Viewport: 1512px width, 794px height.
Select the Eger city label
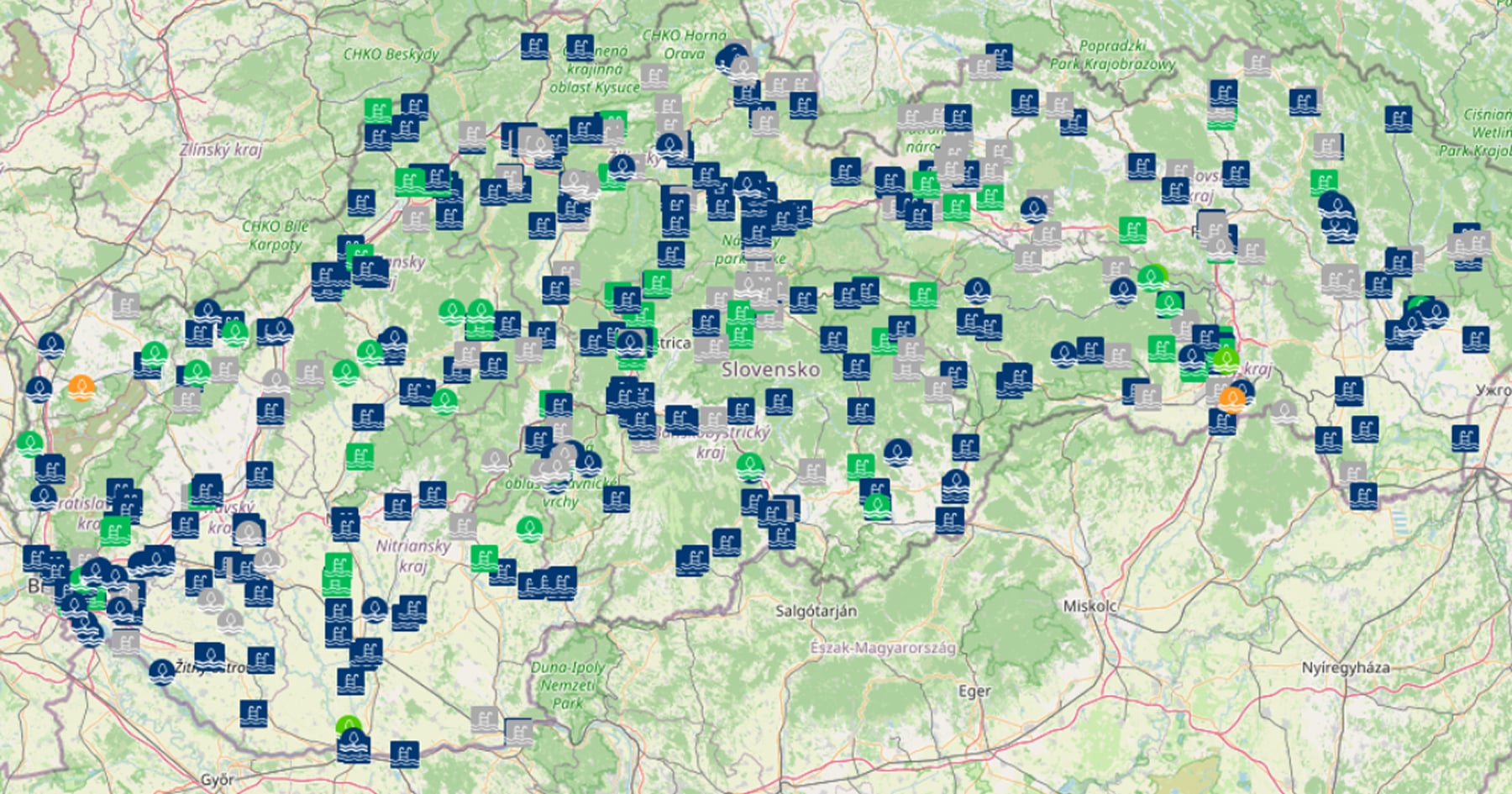pos(974,691)
